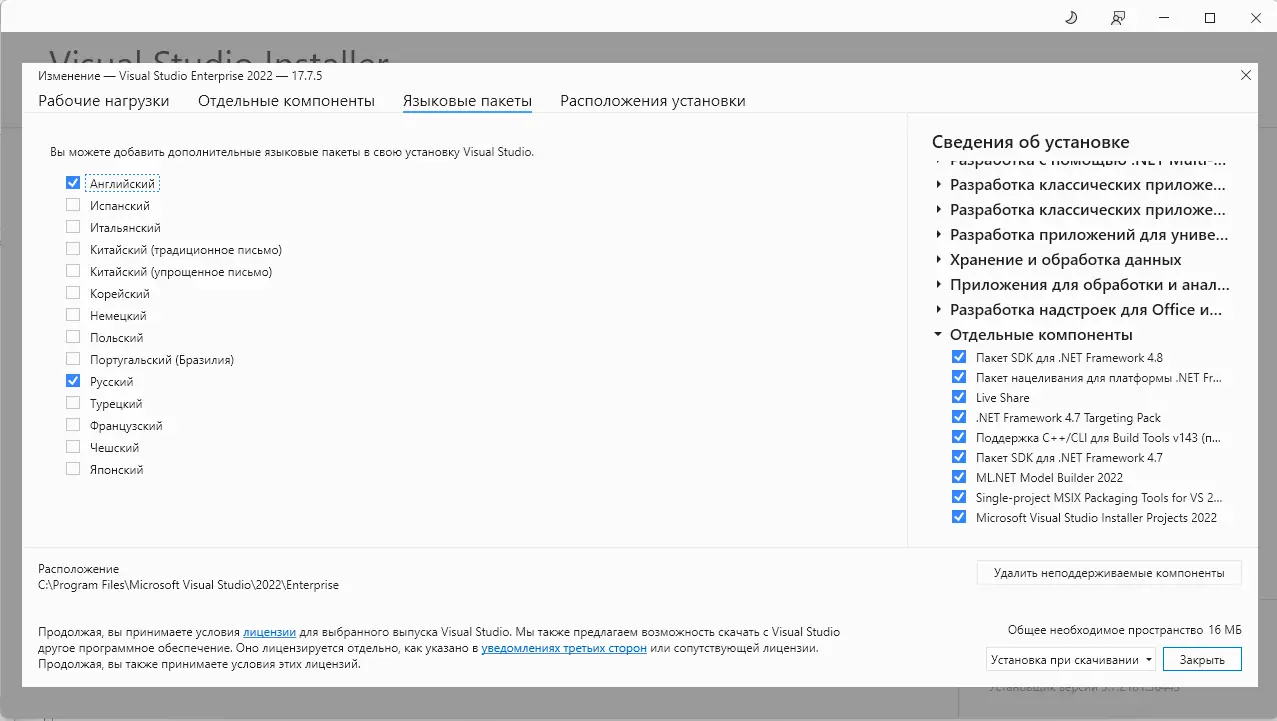Check the Португальский (Бразилия) pack
The height and width of the screenshot is (721, 1277).
coord(73,359)
